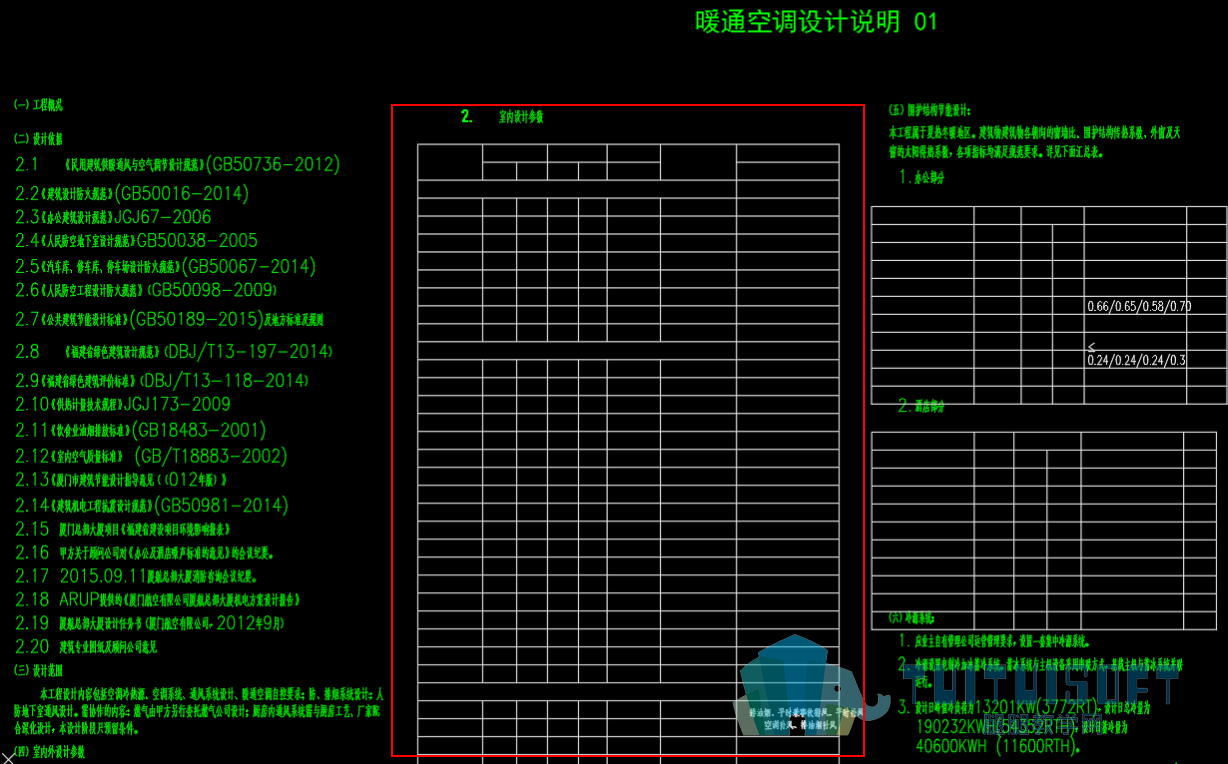The height and width of the screenshot is (764, 1228).
Task: Pick the '(GB50067-2014)' code in item 2.5
Action: point(248,266)
